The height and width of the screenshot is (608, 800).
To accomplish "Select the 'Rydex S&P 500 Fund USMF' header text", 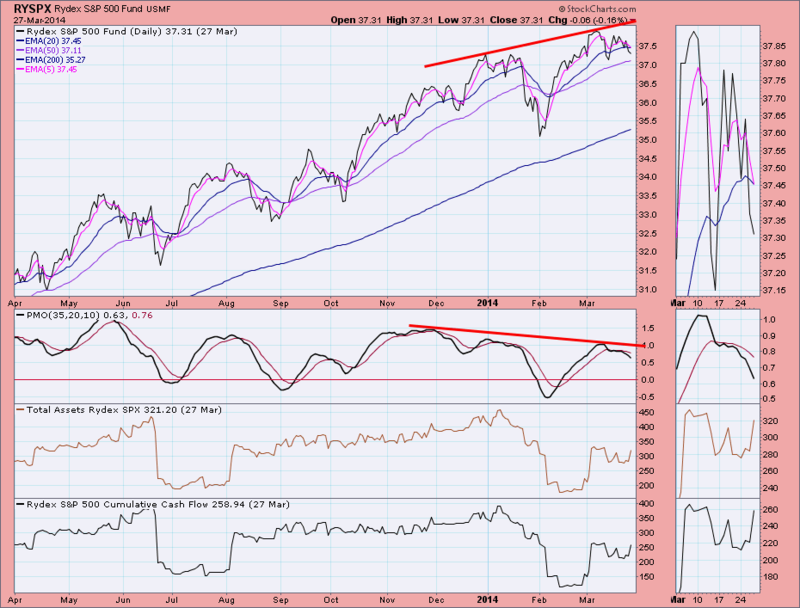I will click(112, 9).
